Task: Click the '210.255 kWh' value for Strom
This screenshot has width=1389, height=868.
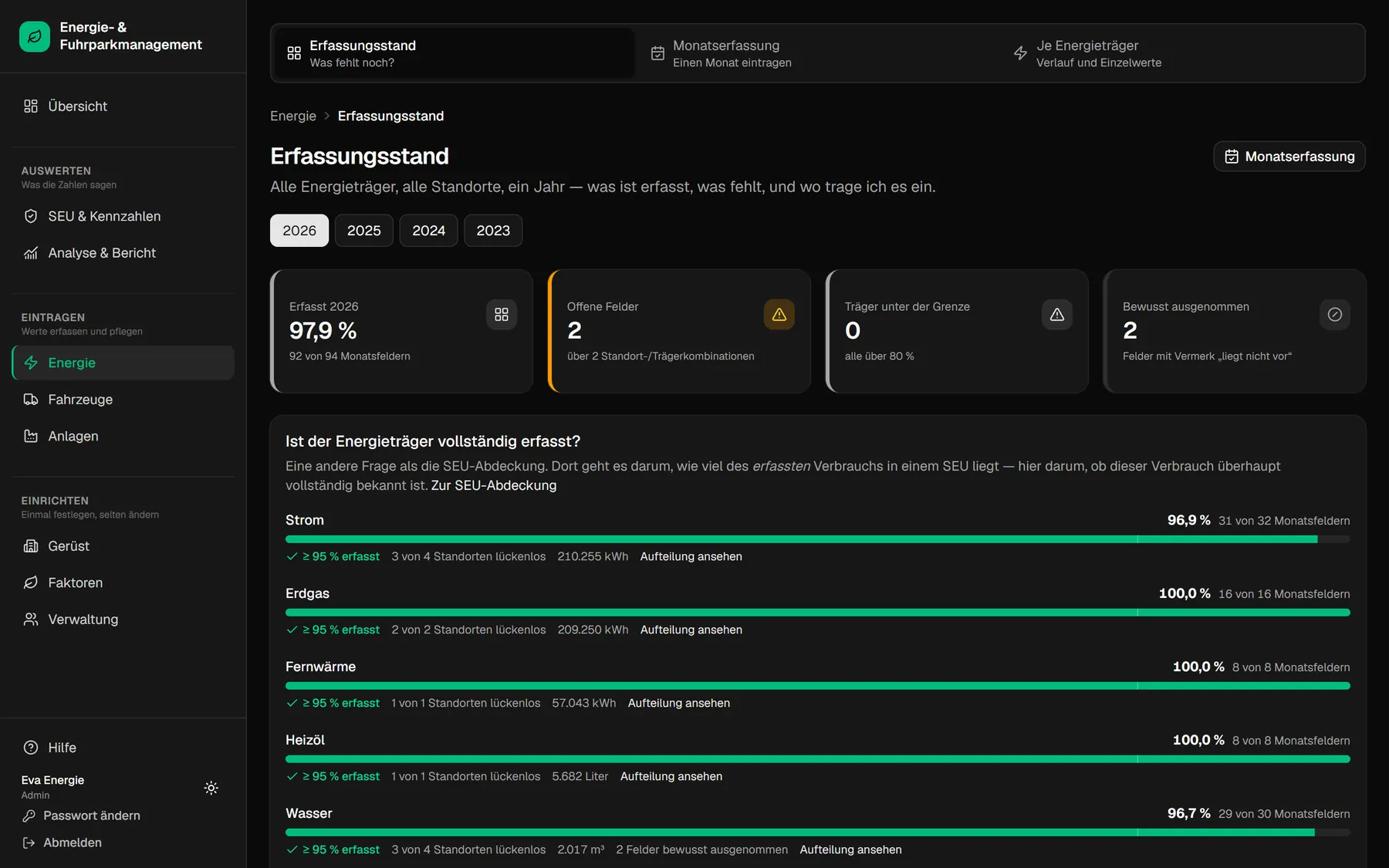Action: (x=593, y=556)
